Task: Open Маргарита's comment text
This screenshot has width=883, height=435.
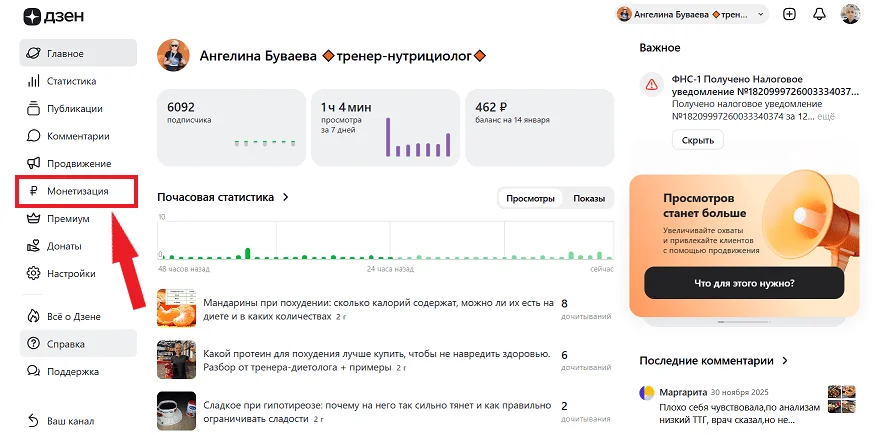Action: coord(739,414)
